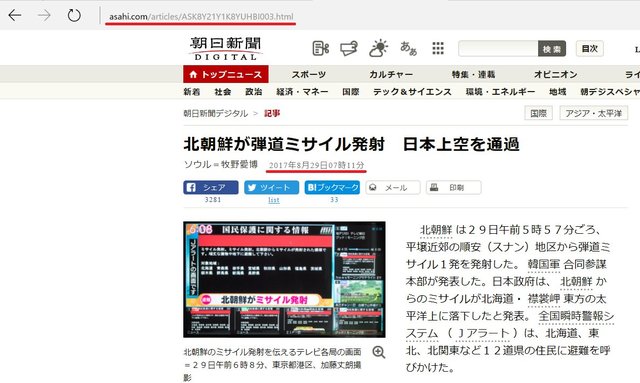Click the アジア・太平洋 tag button
The width and height of the screenshot is (640, 383).
click(x=593, y=113)
